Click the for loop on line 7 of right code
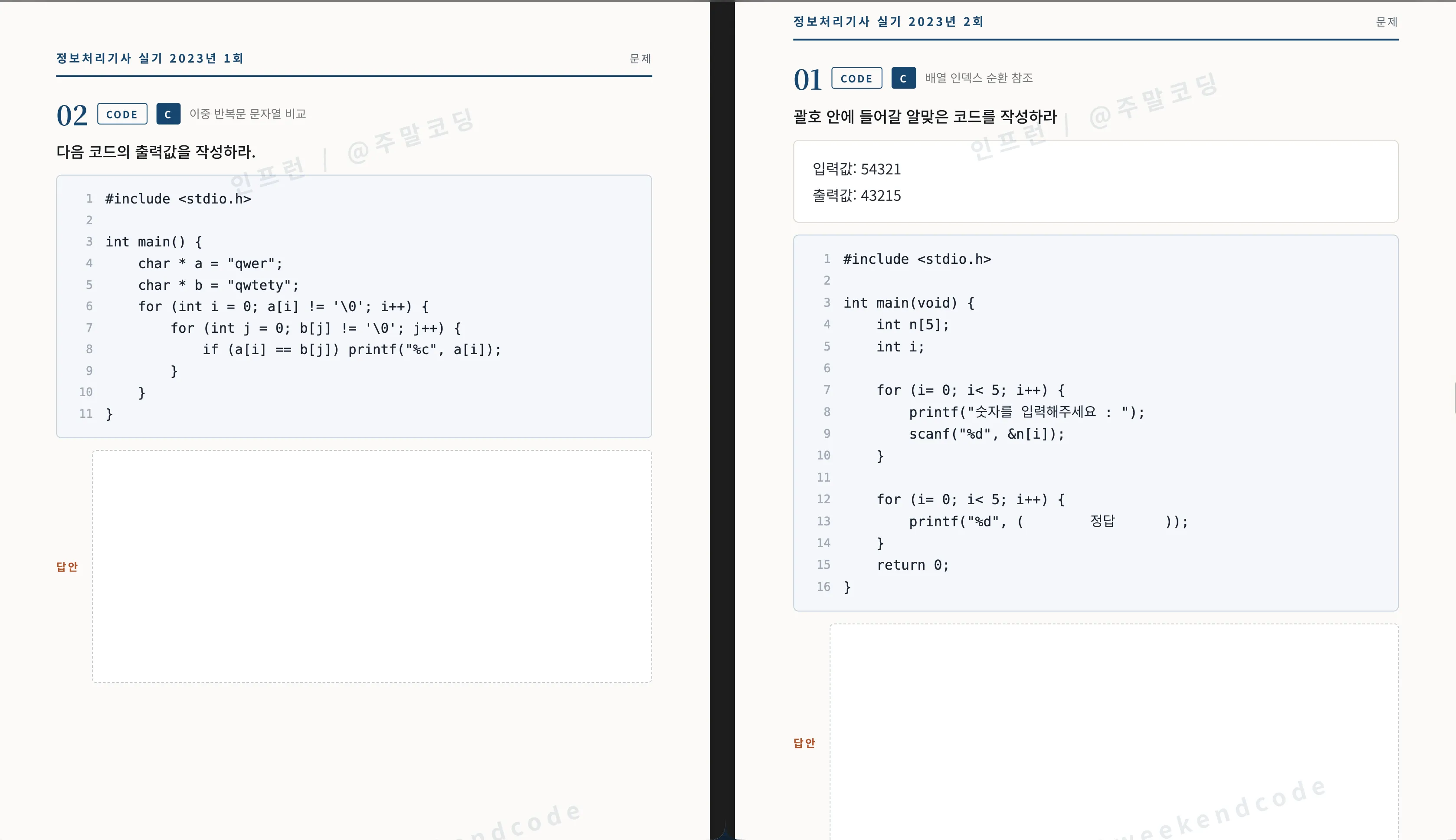This screenshot has height=840, width=1456. click(971, 390)
